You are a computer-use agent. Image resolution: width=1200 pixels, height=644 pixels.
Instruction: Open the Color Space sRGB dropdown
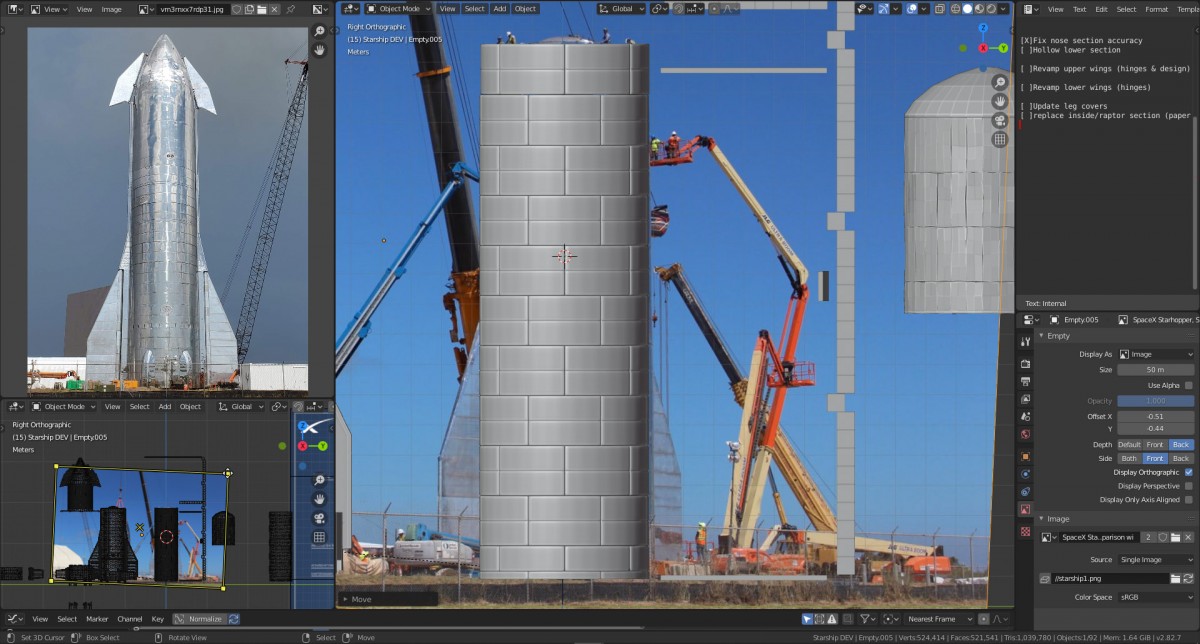pos(1156,597)
